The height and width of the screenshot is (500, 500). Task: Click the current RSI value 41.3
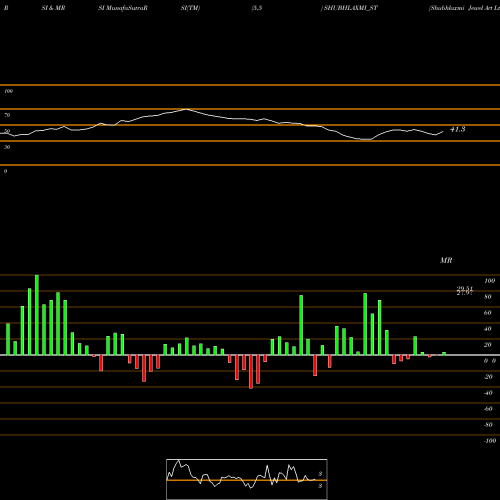458,129
